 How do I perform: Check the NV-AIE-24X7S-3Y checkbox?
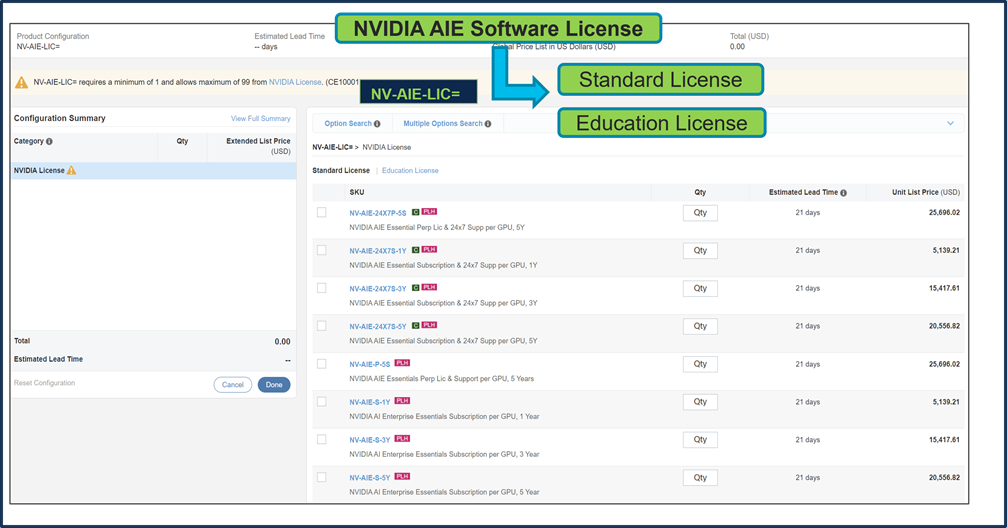pos(322,288)
